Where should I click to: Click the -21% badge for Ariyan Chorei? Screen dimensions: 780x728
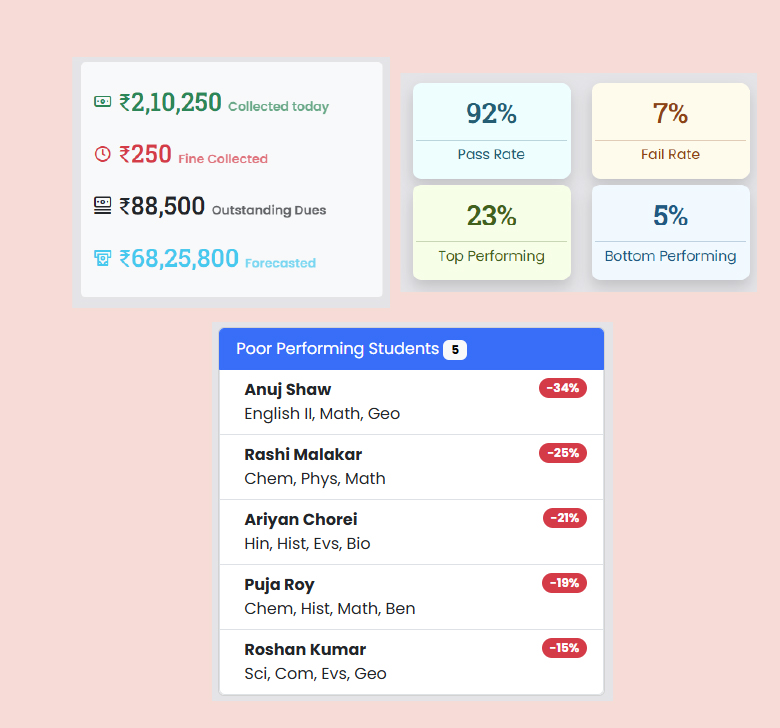(x=565, y=518)
